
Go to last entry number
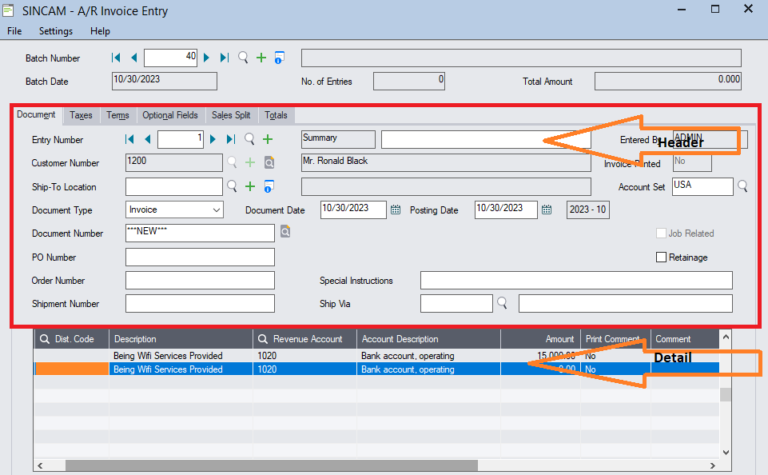231,139
